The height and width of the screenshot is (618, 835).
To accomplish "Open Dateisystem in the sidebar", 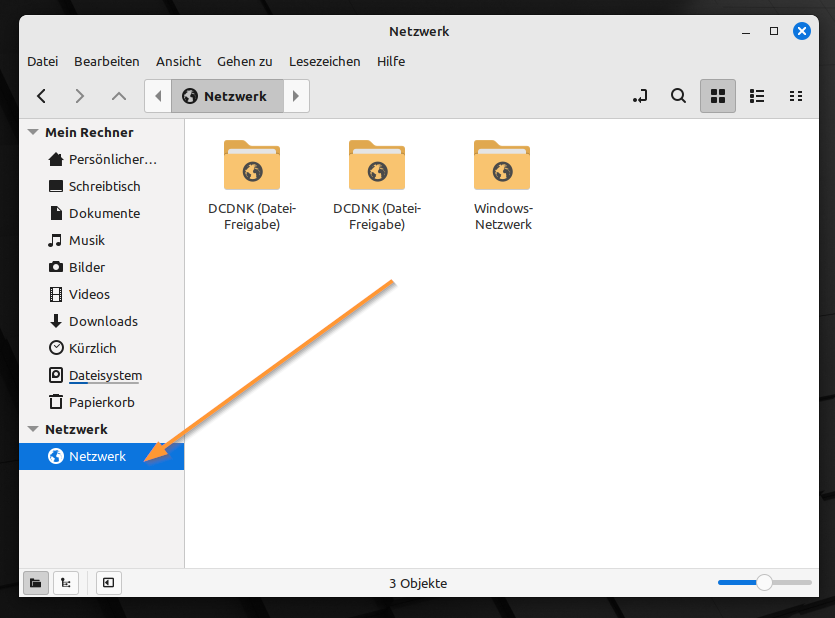I will [x=102, y=375].
